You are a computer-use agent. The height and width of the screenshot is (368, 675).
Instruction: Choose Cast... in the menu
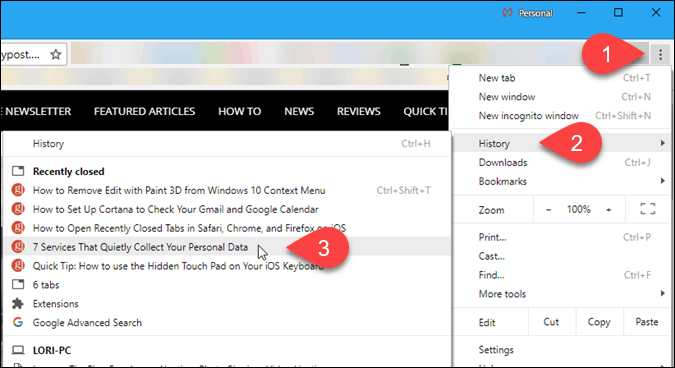[561, 256]
